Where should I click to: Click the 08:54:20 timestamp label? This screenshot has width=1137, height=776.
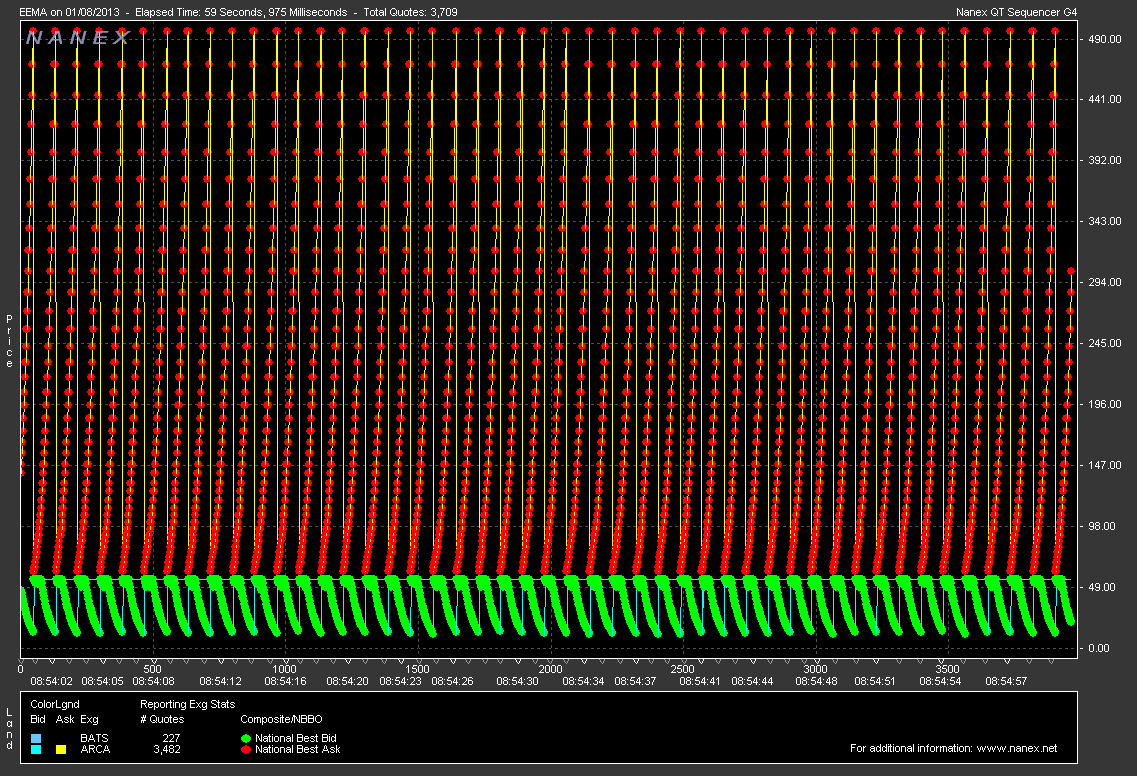pyautogui.click(x=347, y=681)
